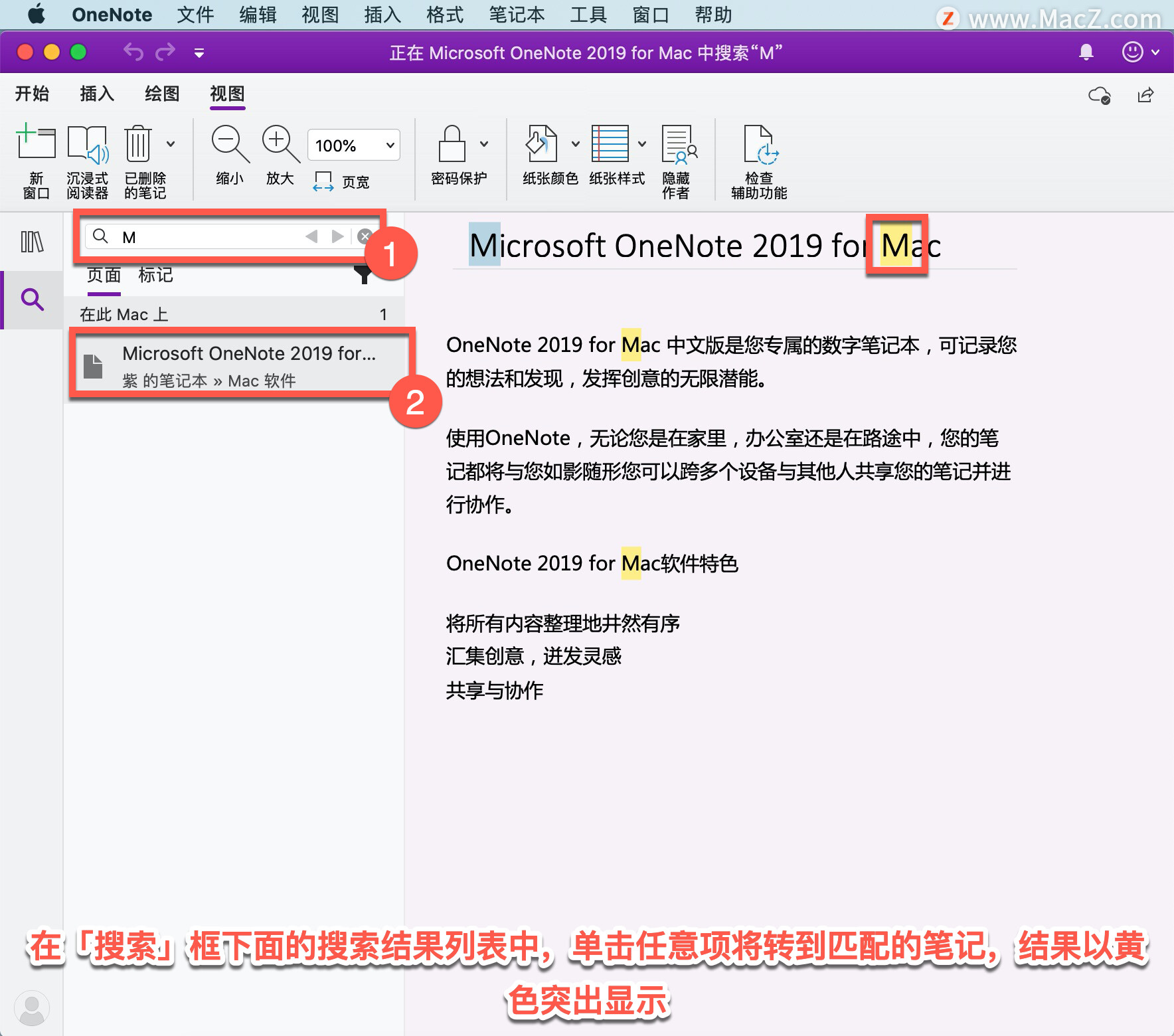This screenshot has width=1174, height=1036.
Task: Launch the Immersive Reader (沉浸式阅读器)
Action: click(x=87, y=161)
